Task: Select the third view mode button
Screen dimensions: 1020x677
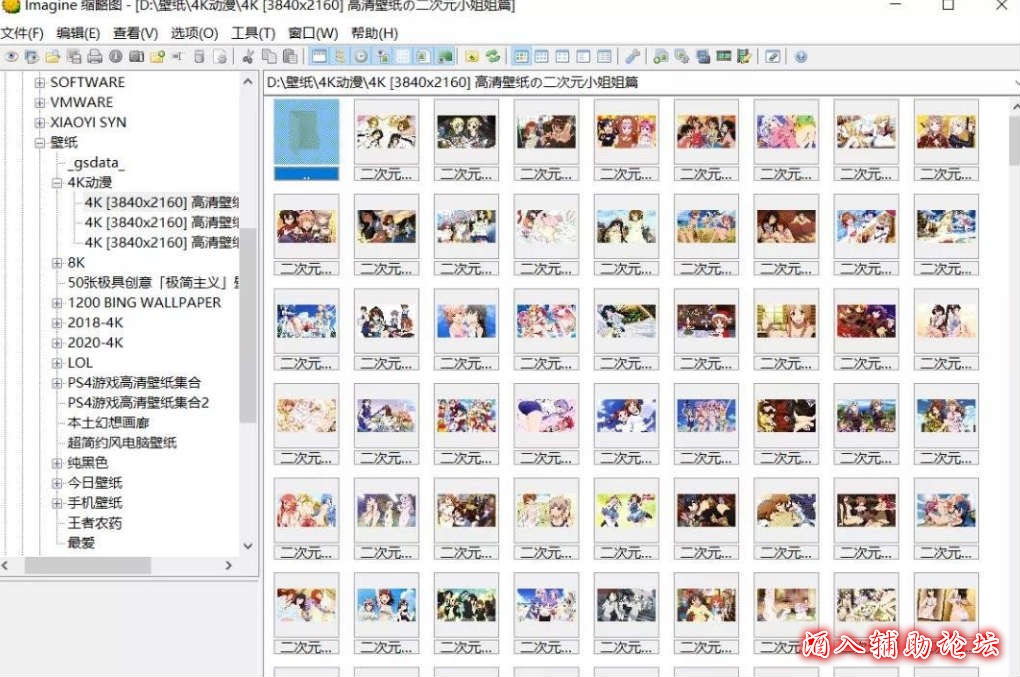Action: tap(563, 57)
